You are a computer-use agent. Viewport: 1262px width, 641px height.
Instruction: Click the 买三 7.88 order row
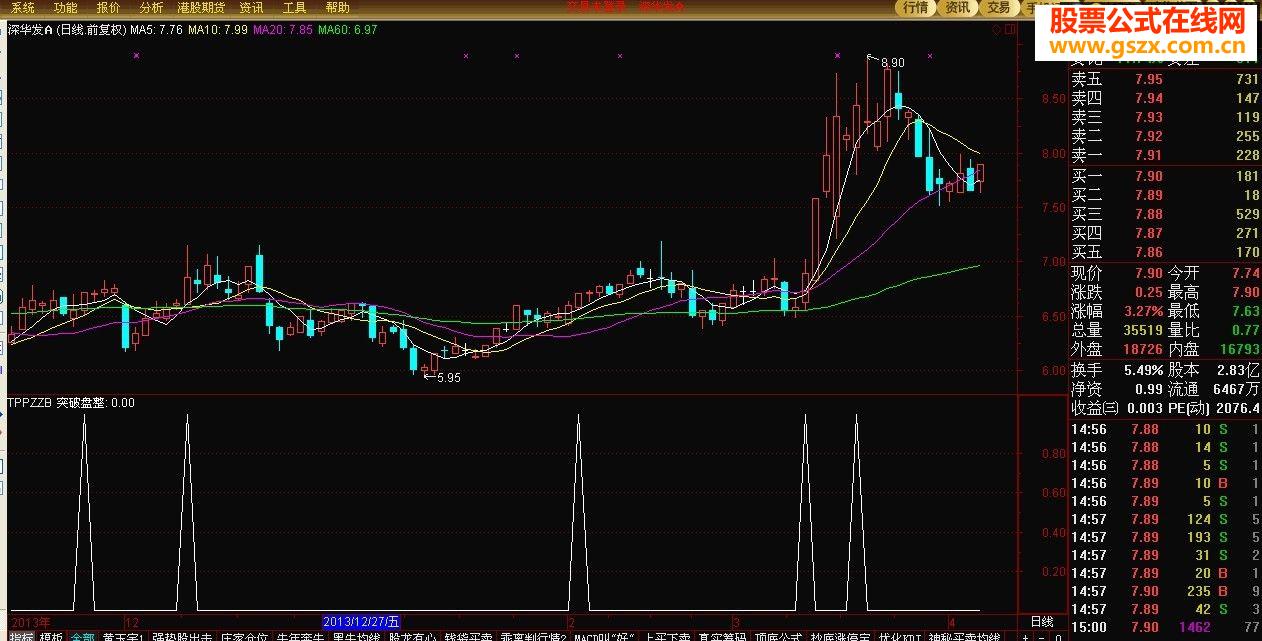1165,214
